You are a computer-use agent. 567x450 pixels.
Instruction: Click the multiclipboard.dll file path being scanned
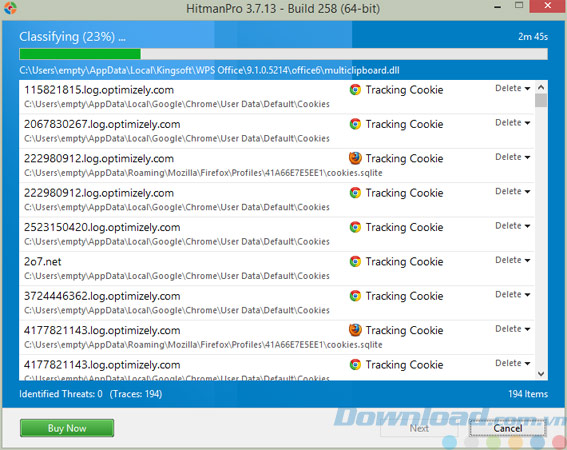(209, 70)
